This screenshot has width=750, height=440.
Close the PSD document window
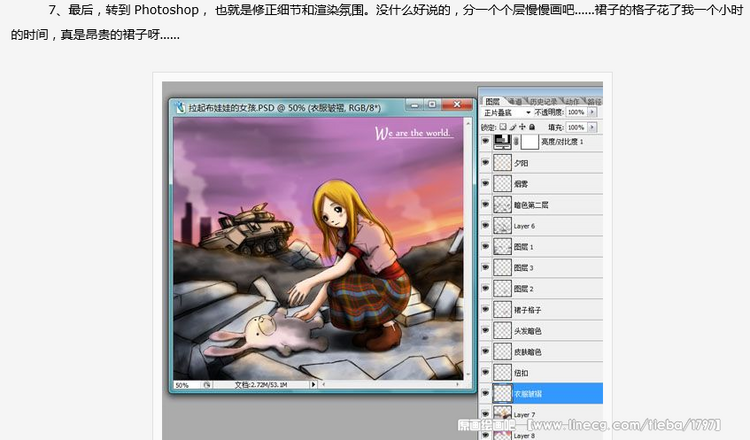point(456,104)
